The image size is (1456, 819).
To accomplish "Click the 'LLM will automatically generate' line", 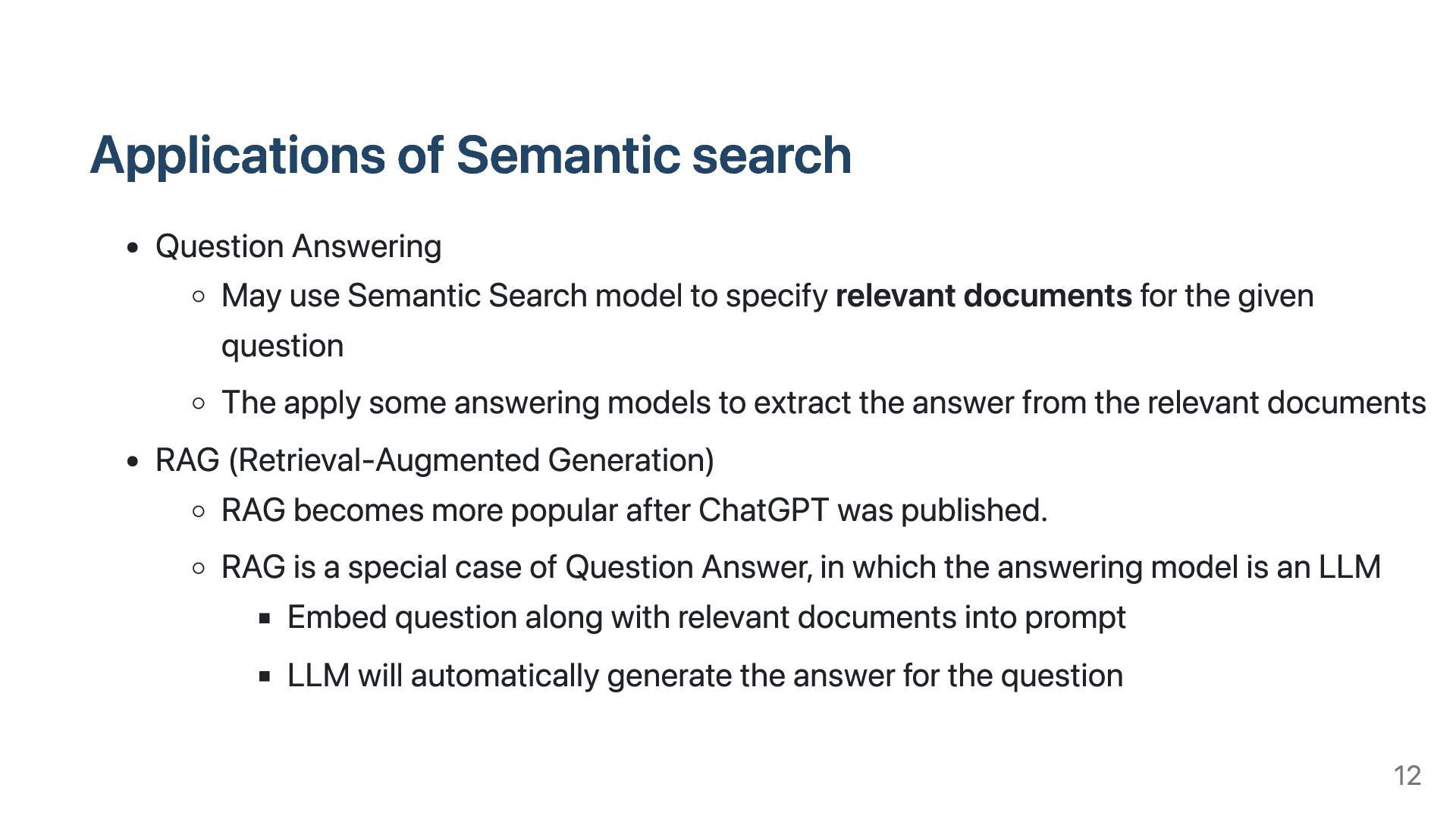I will [x=704, y=676].
